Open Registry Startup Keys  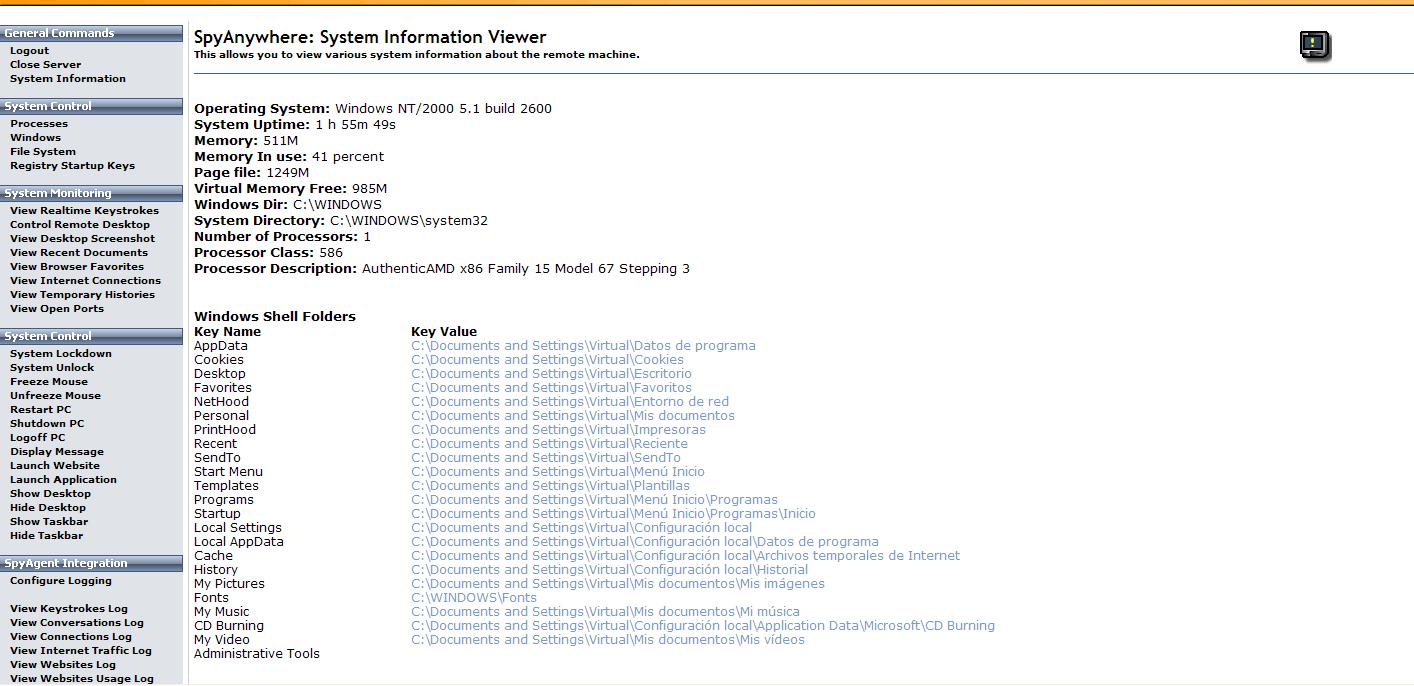[72, 166]
